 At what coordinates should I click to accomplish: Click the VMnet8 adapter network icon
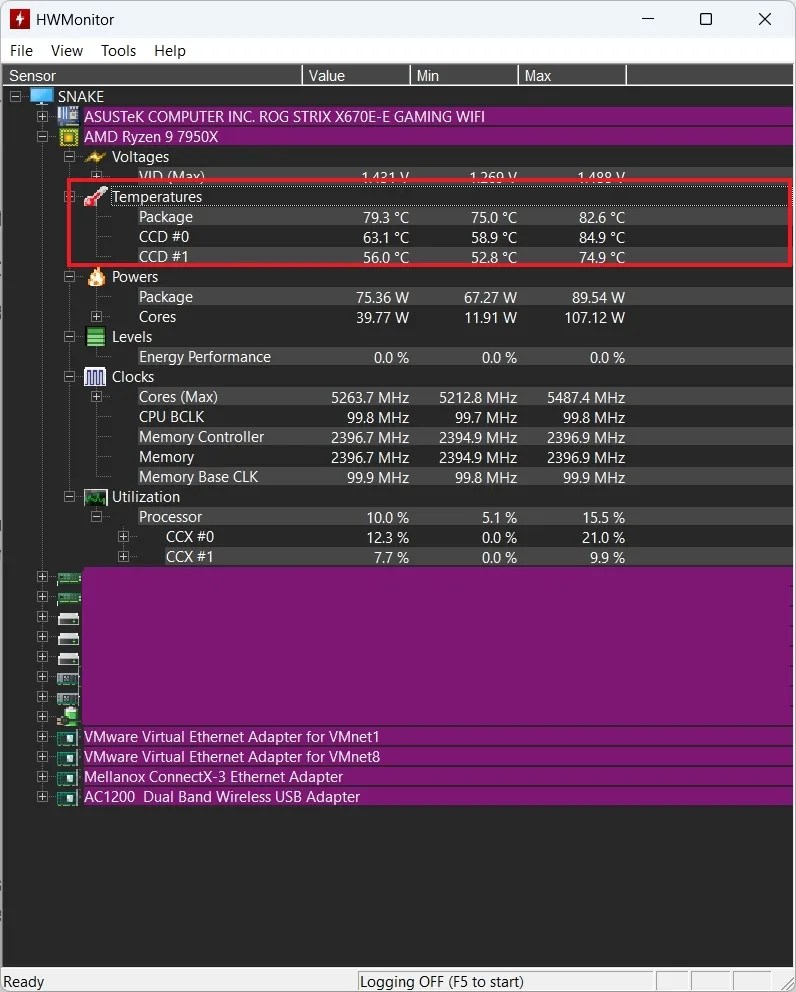[x=68, y=757]
